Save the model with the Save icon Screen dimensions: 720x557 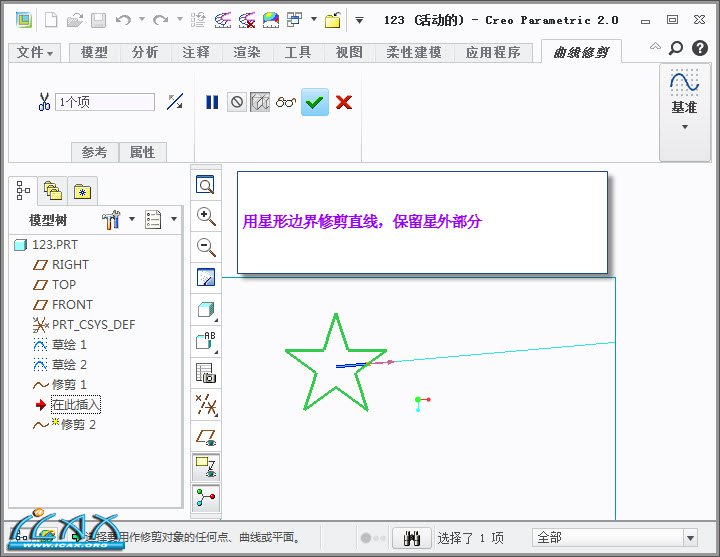[x=98, y=20]
